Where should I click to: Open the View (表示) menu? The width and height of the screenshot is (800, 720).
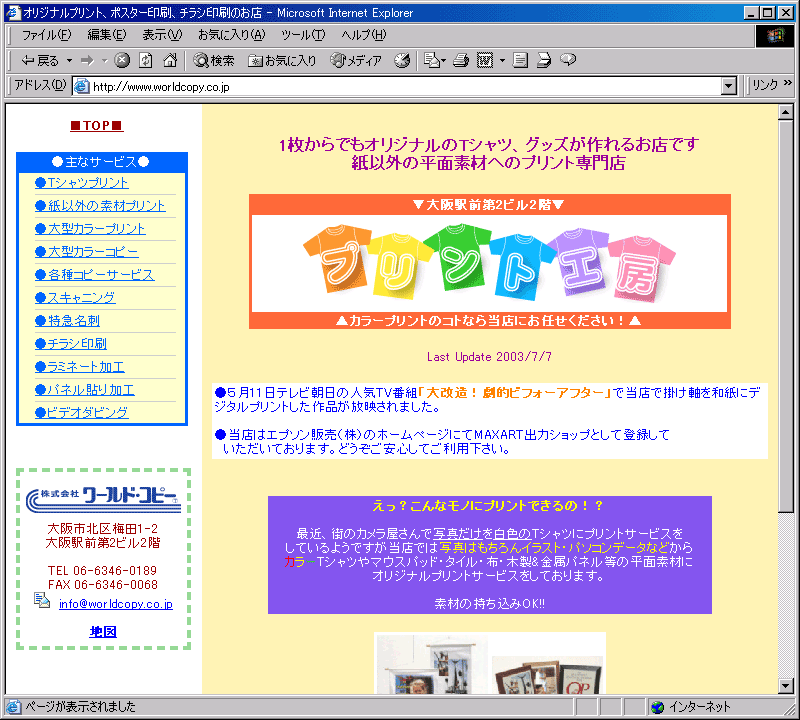coord(162,35)
